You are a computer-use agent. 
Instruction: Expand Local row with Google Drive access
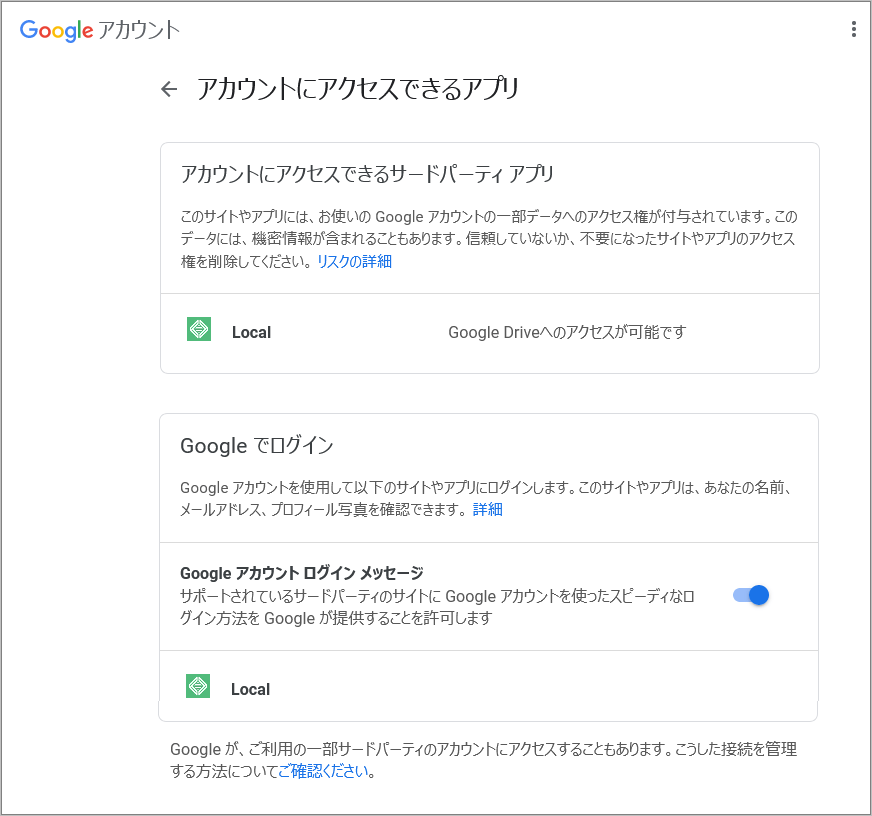[489, 333]
